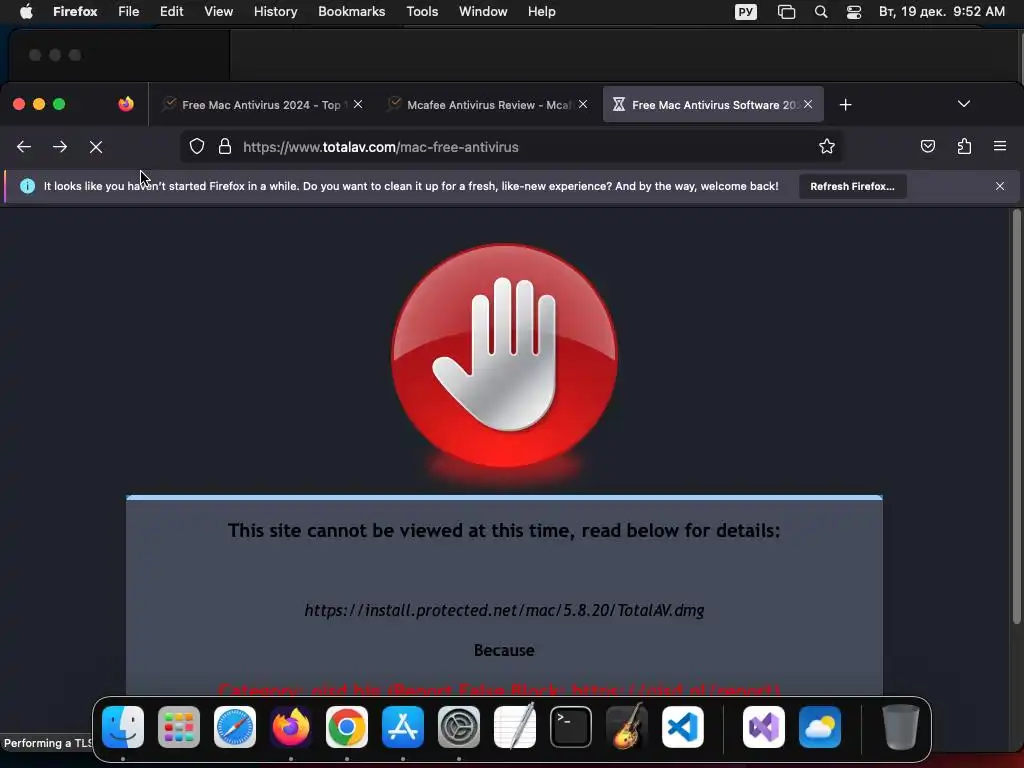Image resolution: width=1024 pixels, height=768 pixels.
Task: Open the Tools menu
Action: [x=422, y=12]
